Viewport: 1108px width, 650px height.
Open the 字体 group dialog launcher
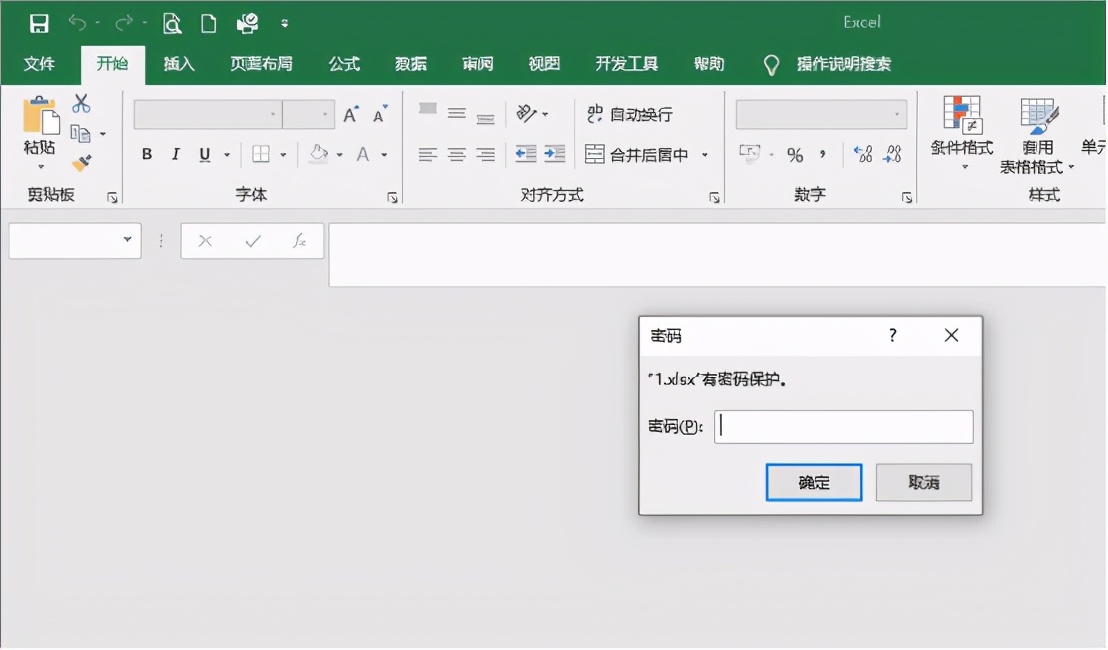[x=392, y=198]
